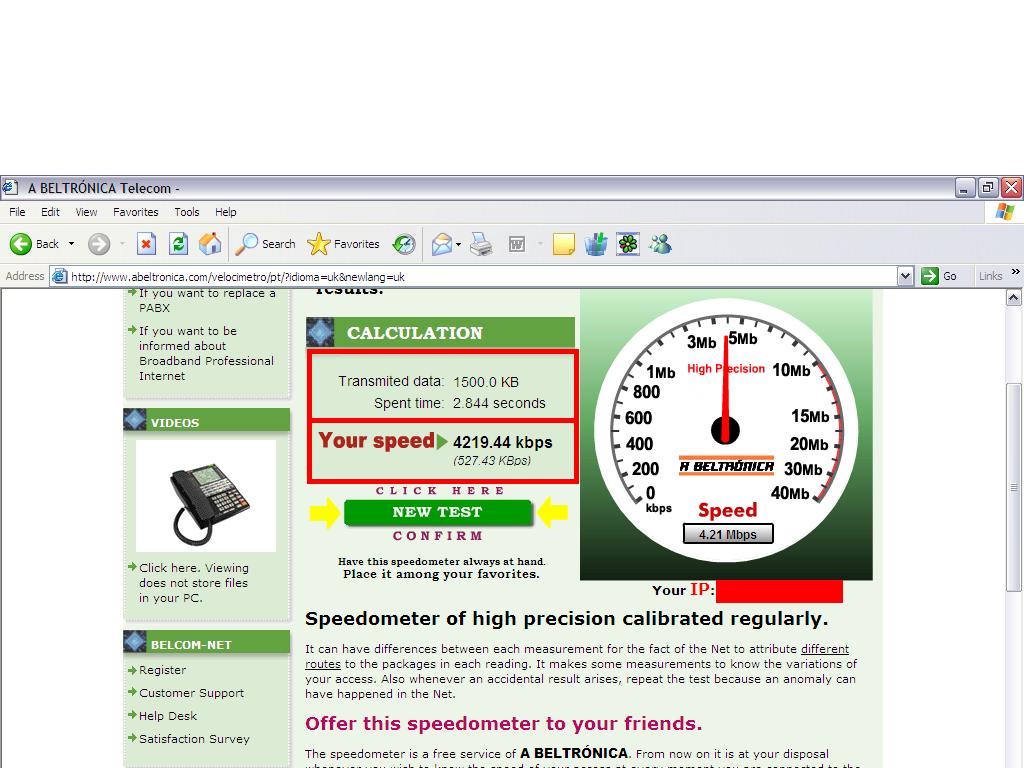Open the Mail button dropdown arrow
Screen dimensions: 1024x768
(458, 244)
